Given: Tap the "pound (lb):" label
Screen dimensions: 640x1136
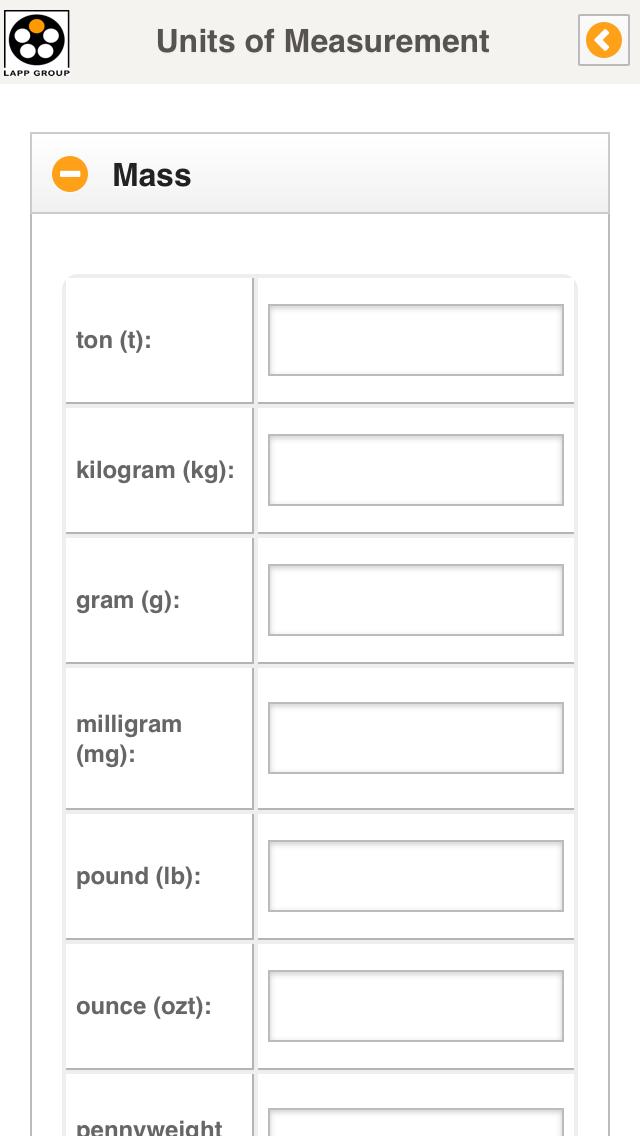Looking at the screenshot, I should (x=139, y=876).
